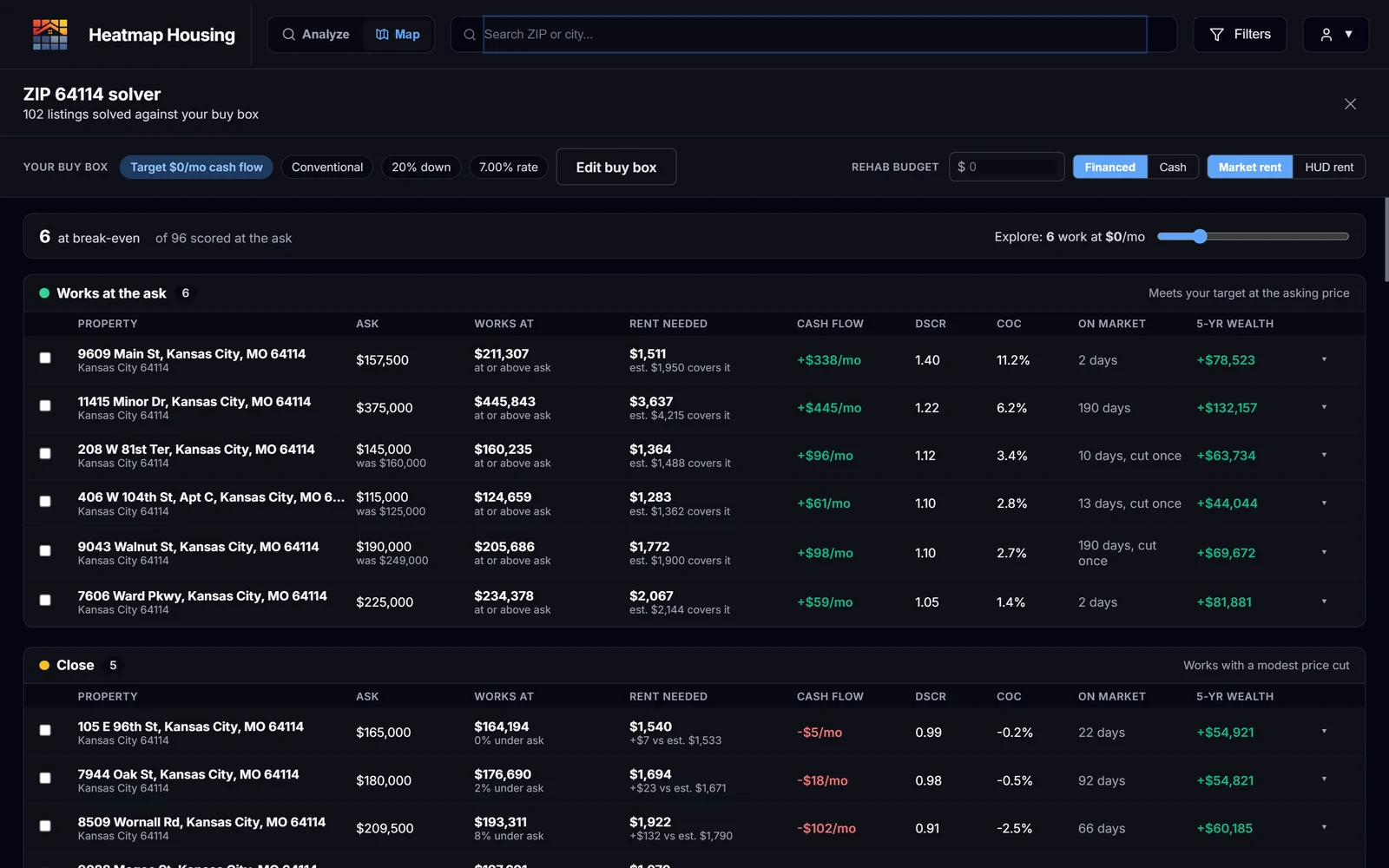Focus the Search ZIP or city field
The height and width of the screenshot is (868, 1389).
pyautogui.click(x=814, y=35)
